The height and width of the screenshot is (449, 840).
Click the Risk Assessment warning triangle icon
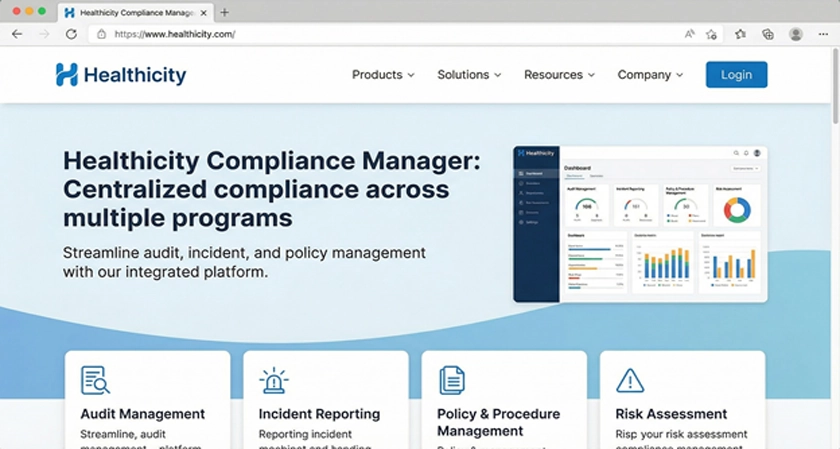coord(630,380)
